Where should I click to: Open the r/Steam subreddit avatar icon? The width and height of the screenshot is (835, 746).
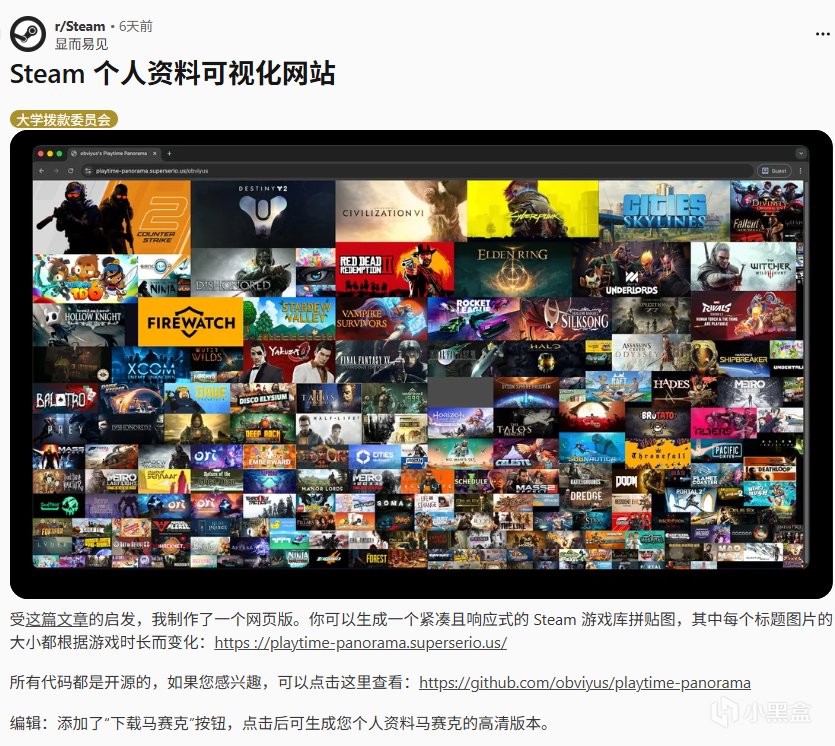click(28, 34)
